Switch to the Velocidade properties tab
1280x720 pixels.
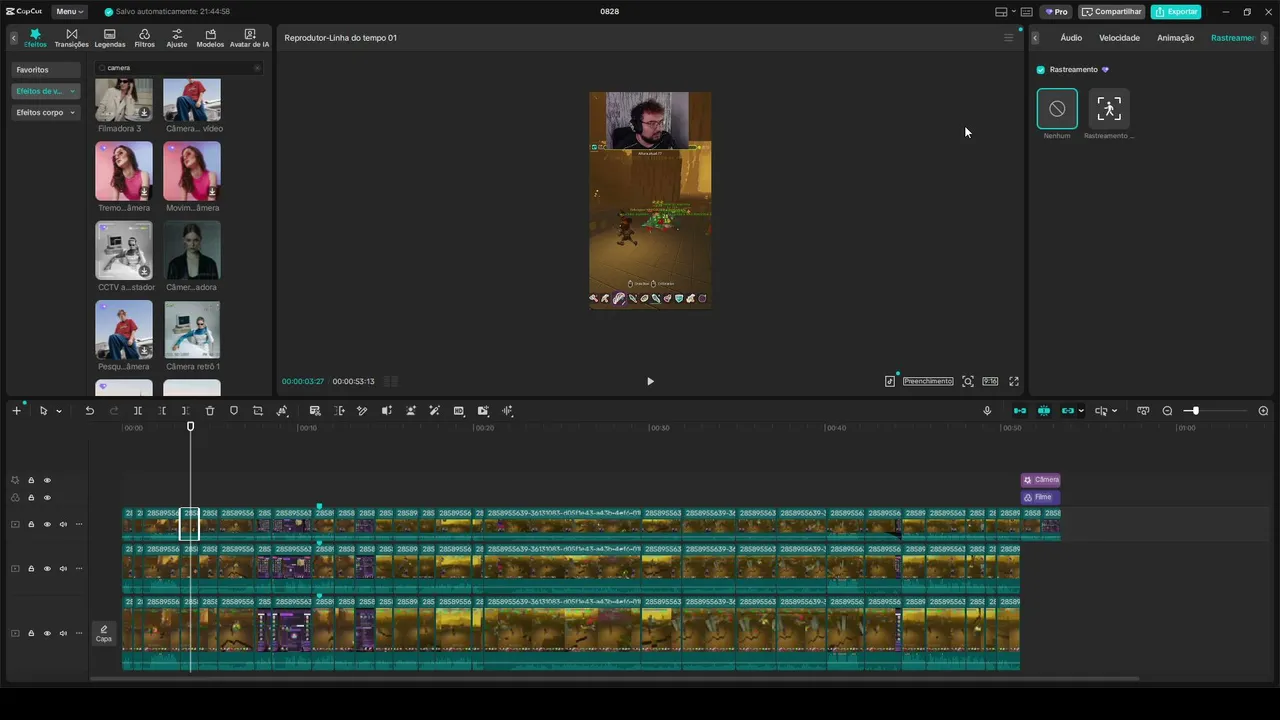(x=1119, y=38)
